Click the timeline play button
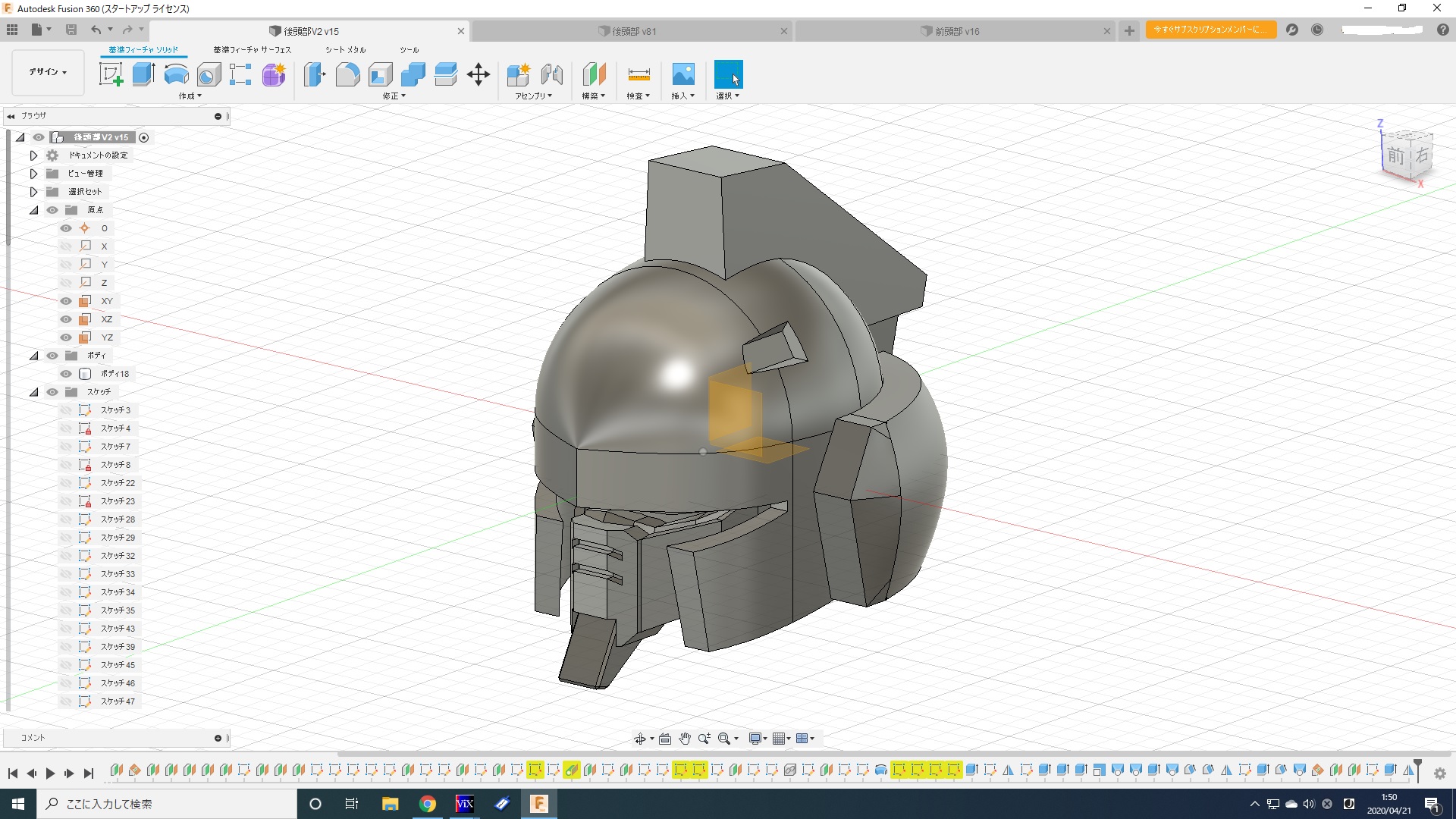The height and width of the screenshot is (819, 1456). [50, 773]
